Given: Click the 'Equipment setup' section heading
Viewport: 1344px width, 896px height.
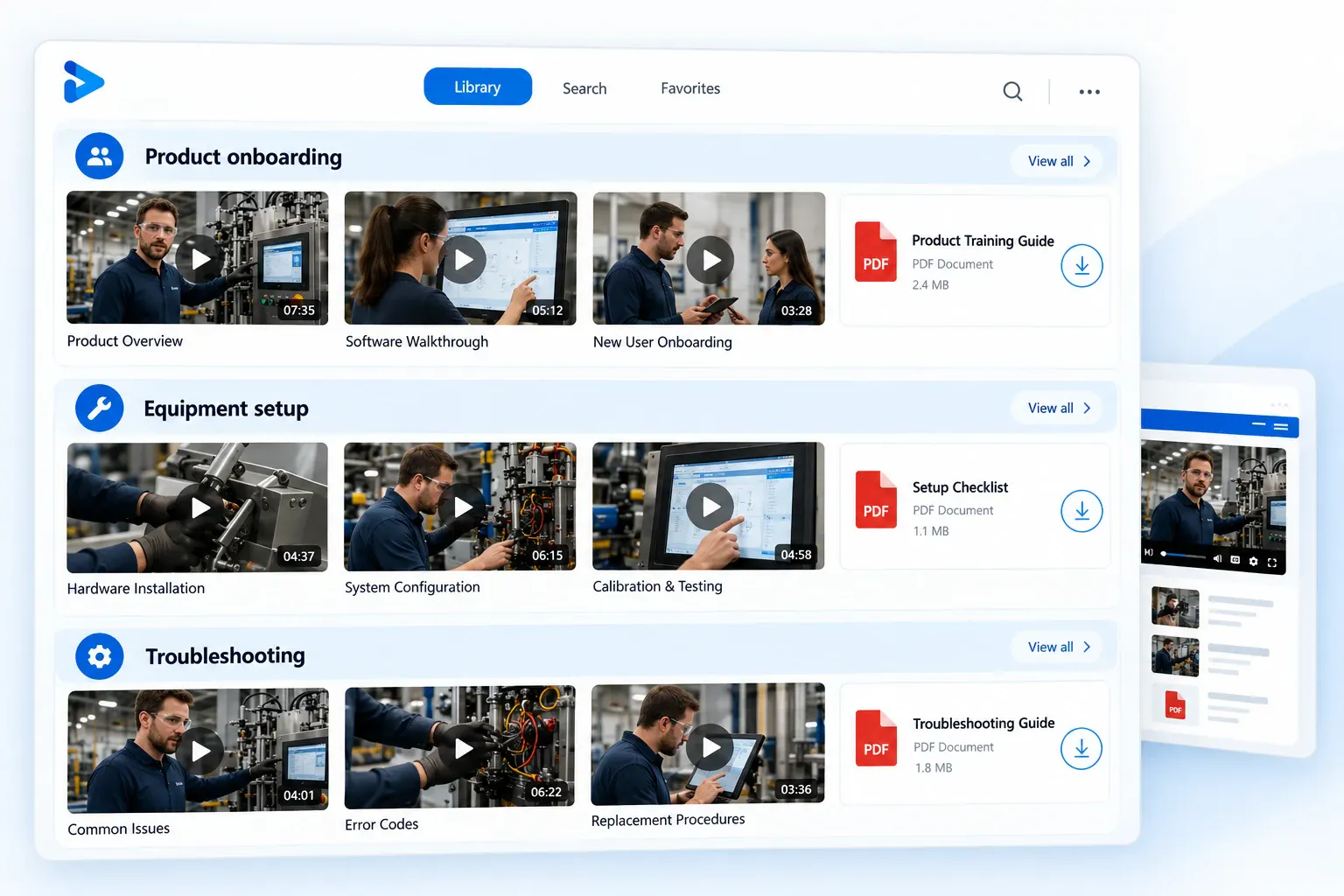Looking at the screenshot, I should coord(226,409).
